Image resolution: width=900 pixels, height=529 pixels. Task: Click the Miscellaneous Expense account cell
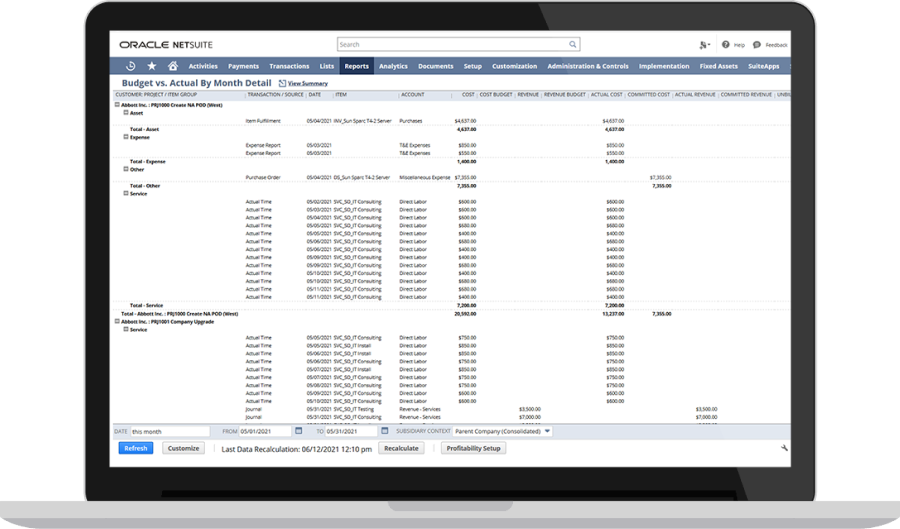click(x=425, y=177)
